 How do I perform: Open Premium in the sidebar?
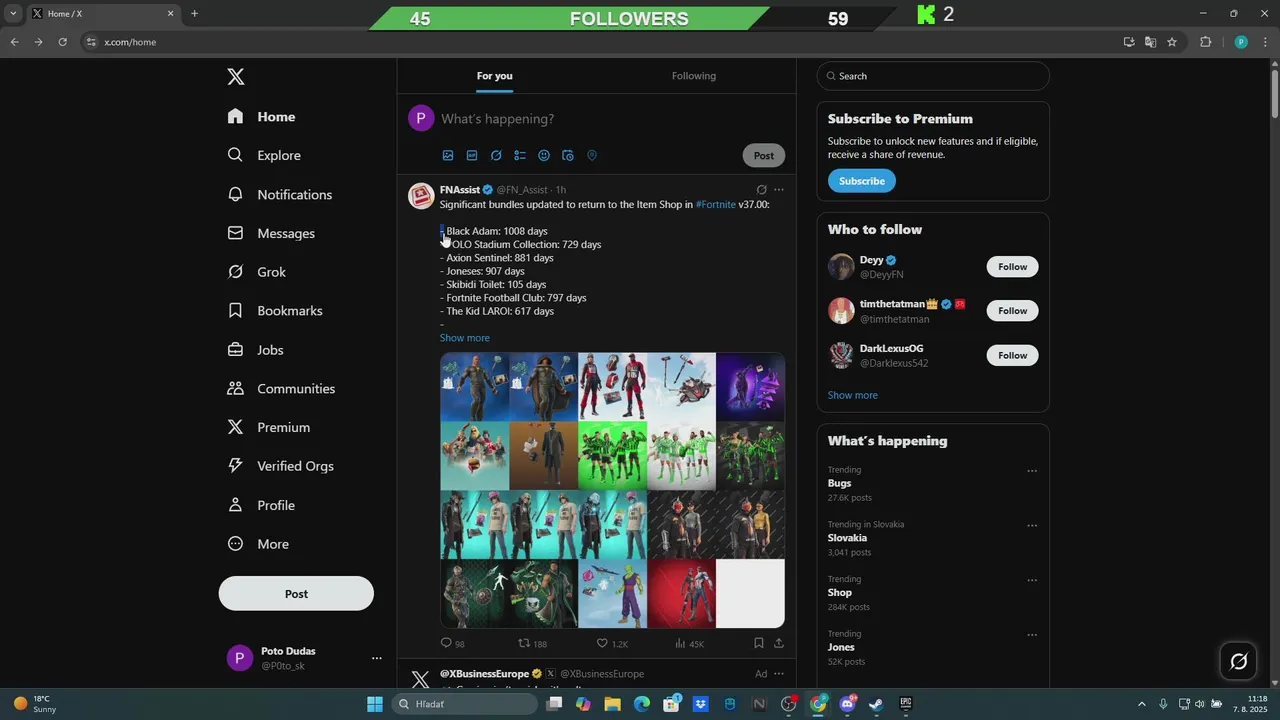269,427
